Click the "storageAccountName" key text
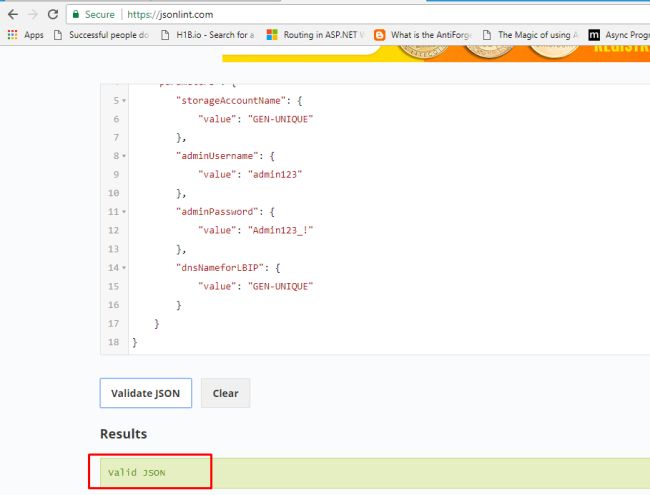 coord(231,101)
